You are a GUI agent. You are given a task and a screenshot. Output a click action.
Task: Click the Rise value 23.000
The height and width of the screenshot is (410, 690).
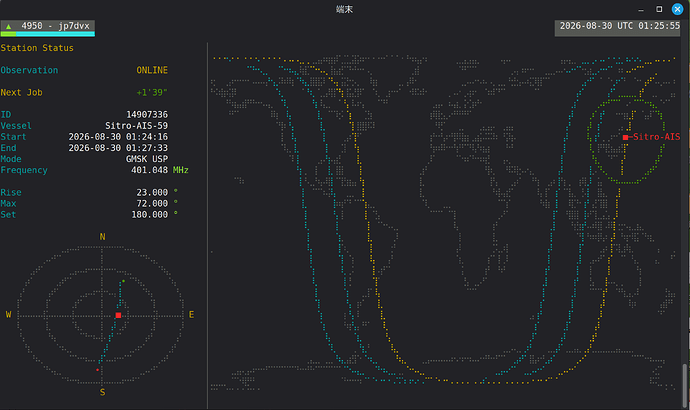click(x=152, y=193)
